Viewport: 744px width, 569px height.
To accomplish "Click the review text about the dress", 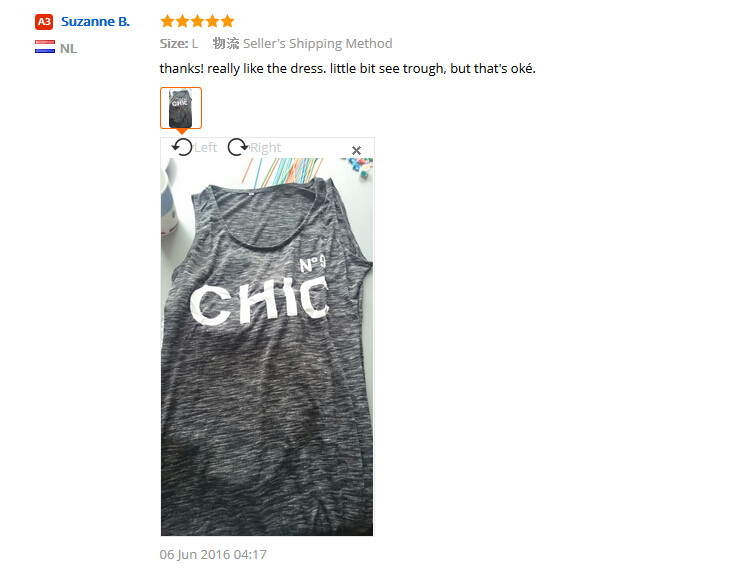I will click(347, 69).
